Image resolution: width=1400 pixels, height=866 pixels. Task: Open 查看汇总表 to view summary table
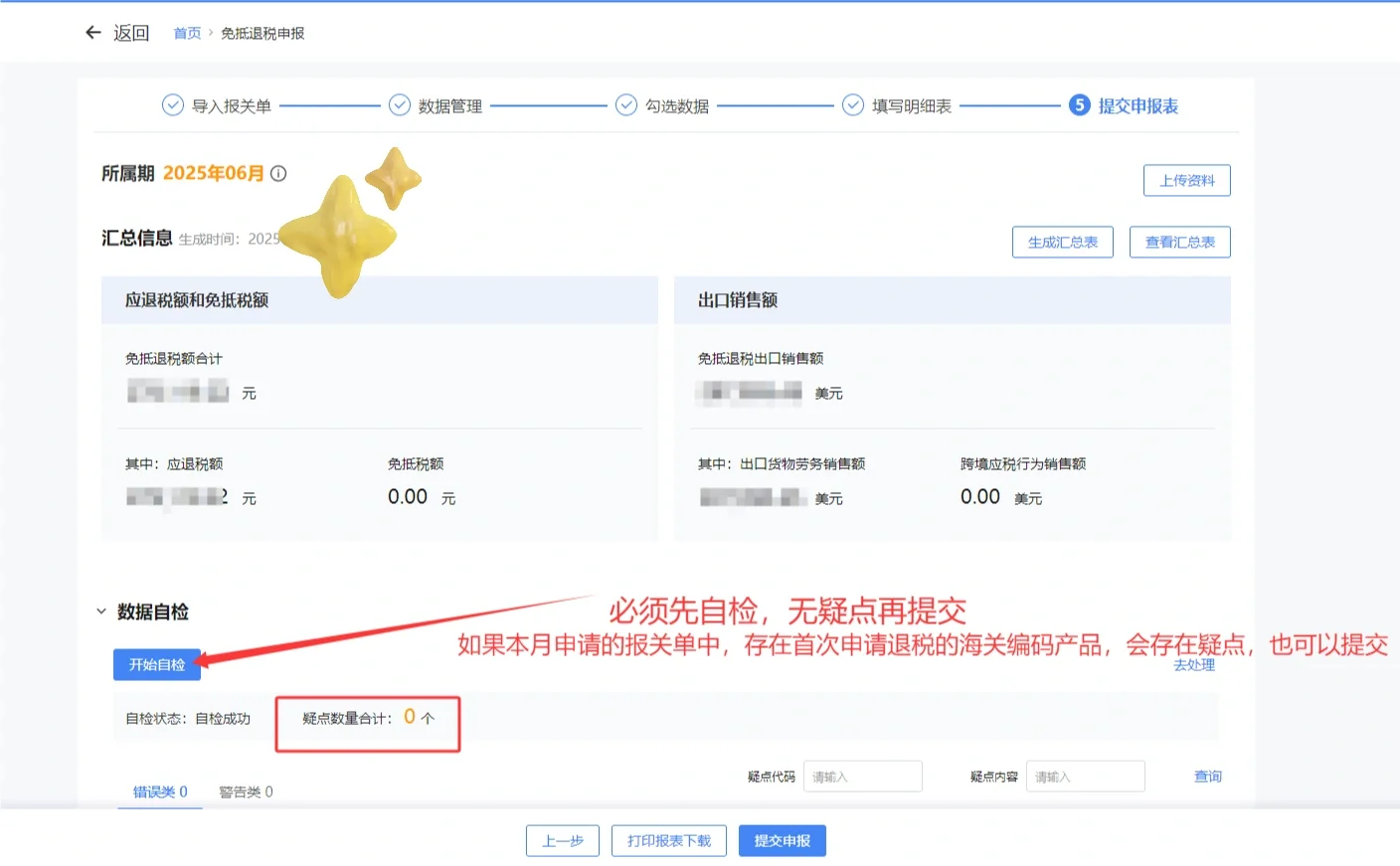pyautogui.click(x=1179, y=242)
